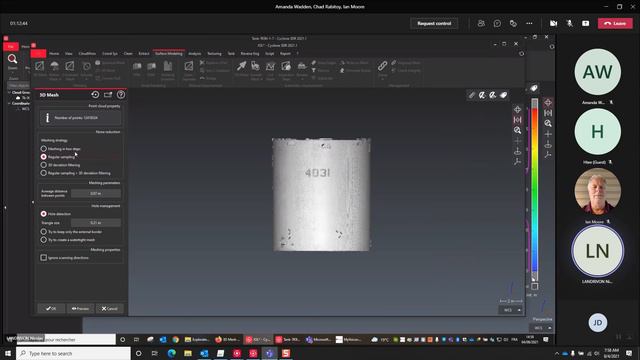Click the square box below the color scale
The height and width of the screenshot is (360, 640).
pos(534,287)
